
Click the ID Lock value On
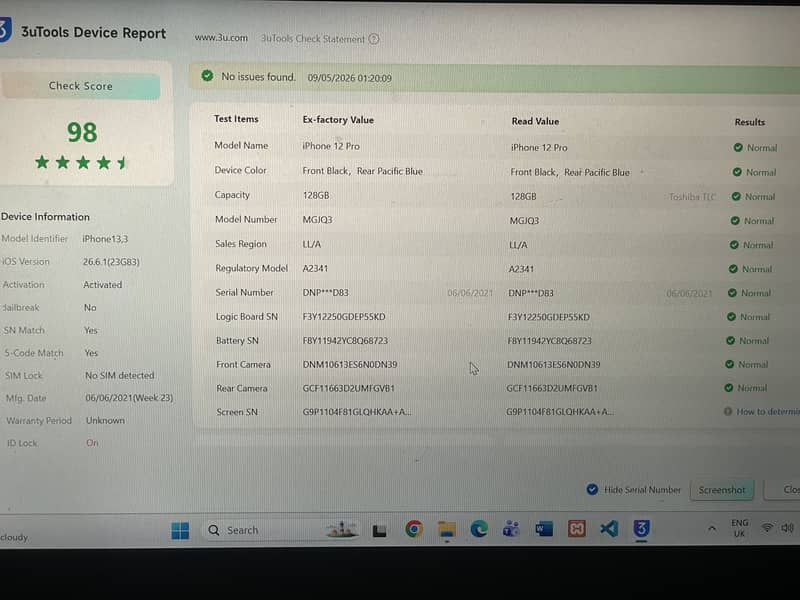click(92, 443)
